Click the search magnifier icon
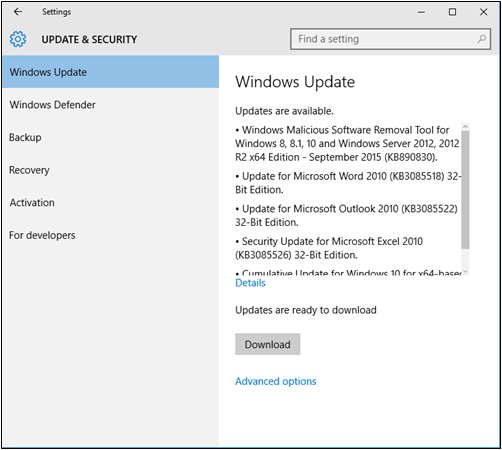 pyautogui.click(x=481, y=39)
